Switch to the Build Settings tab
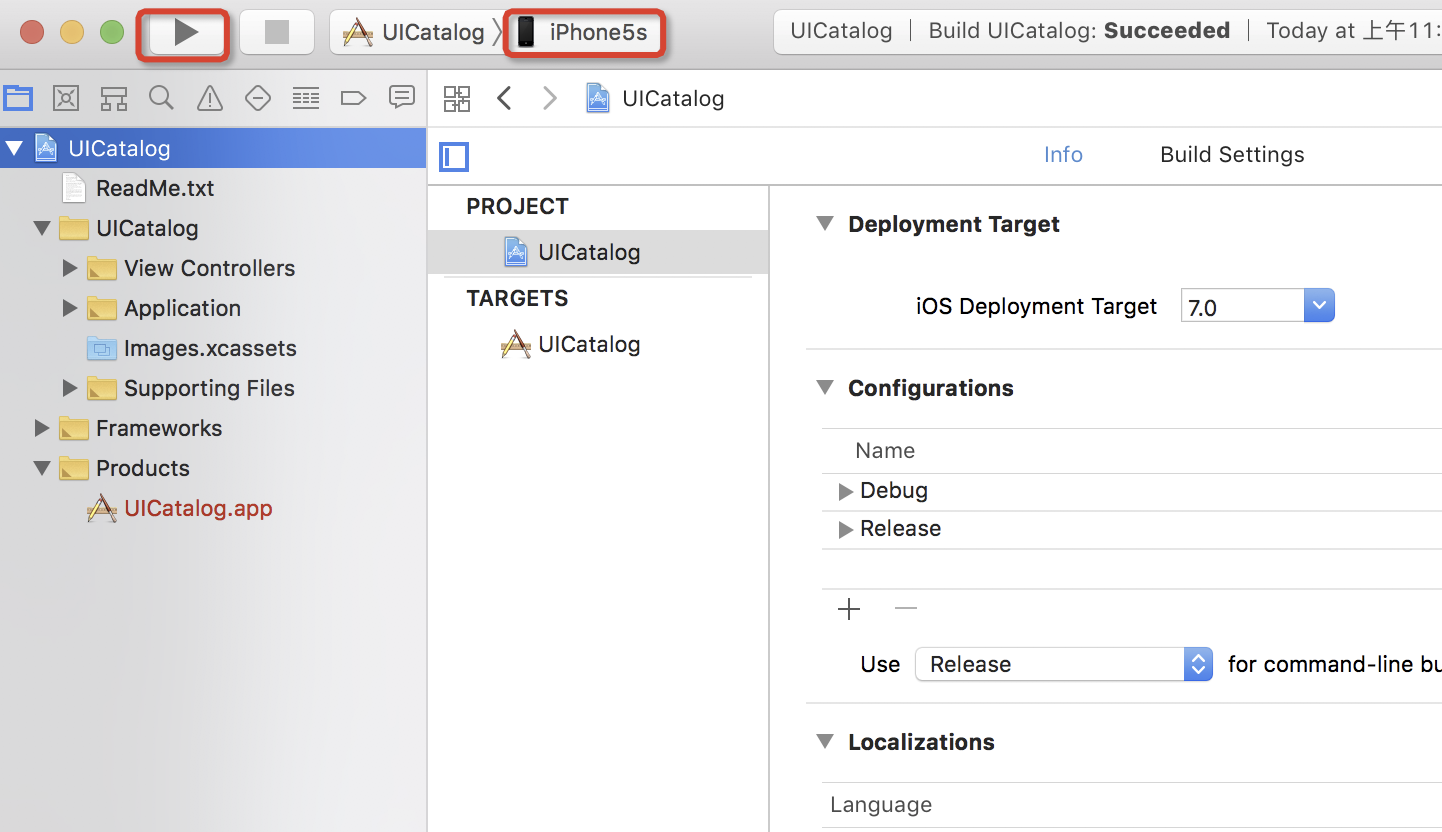This screenshot has height=832, width=1442. click(1231, 155)
